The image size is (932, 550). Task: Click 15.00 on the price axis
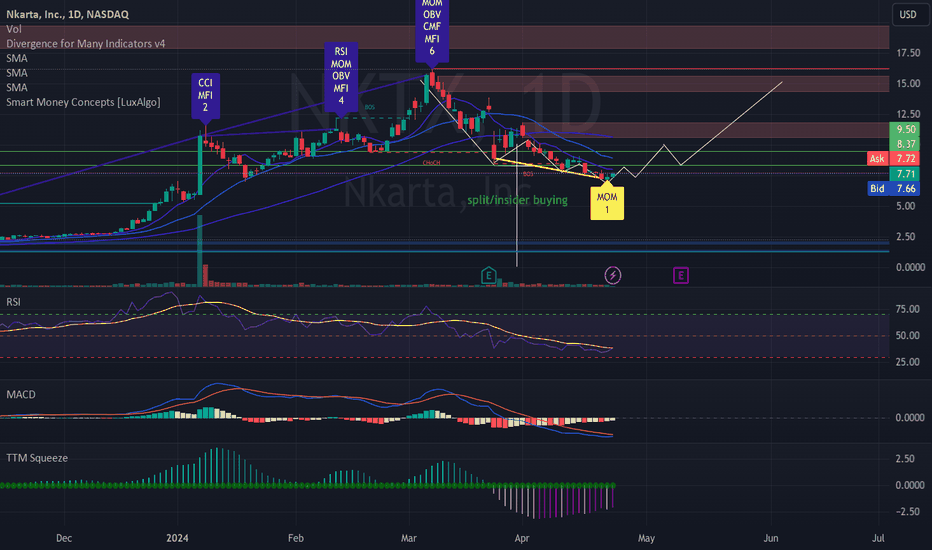tap(908, 83)
